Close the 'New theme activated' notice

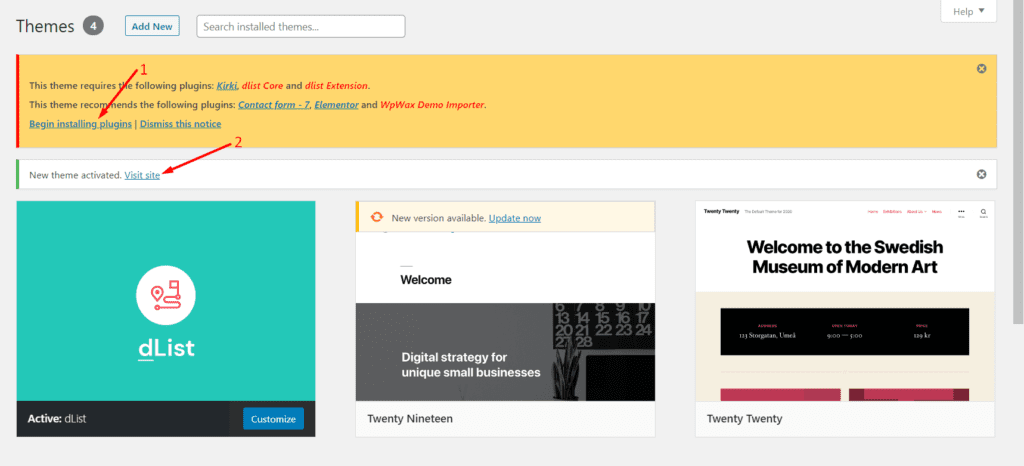click(981, 174)
